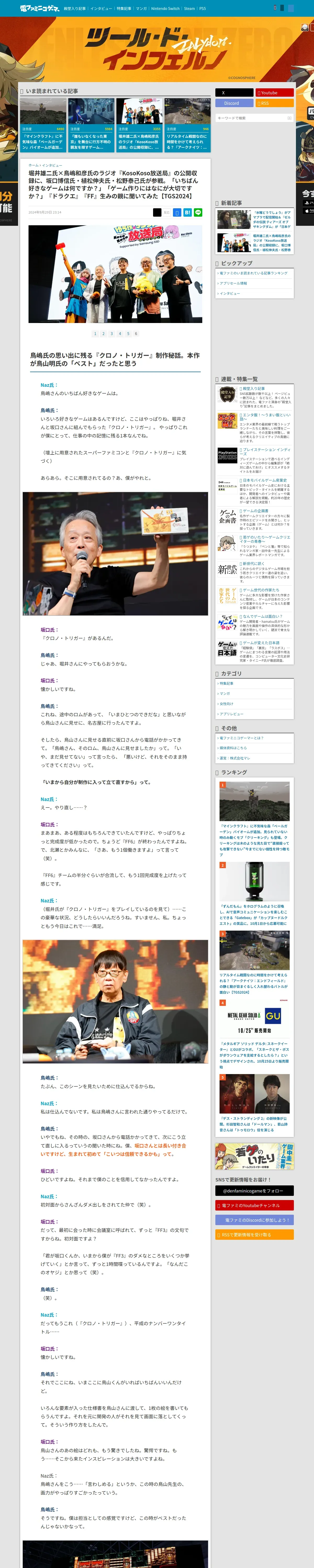Open the 殿堂入り記事 menu item

tap(75, 9)
